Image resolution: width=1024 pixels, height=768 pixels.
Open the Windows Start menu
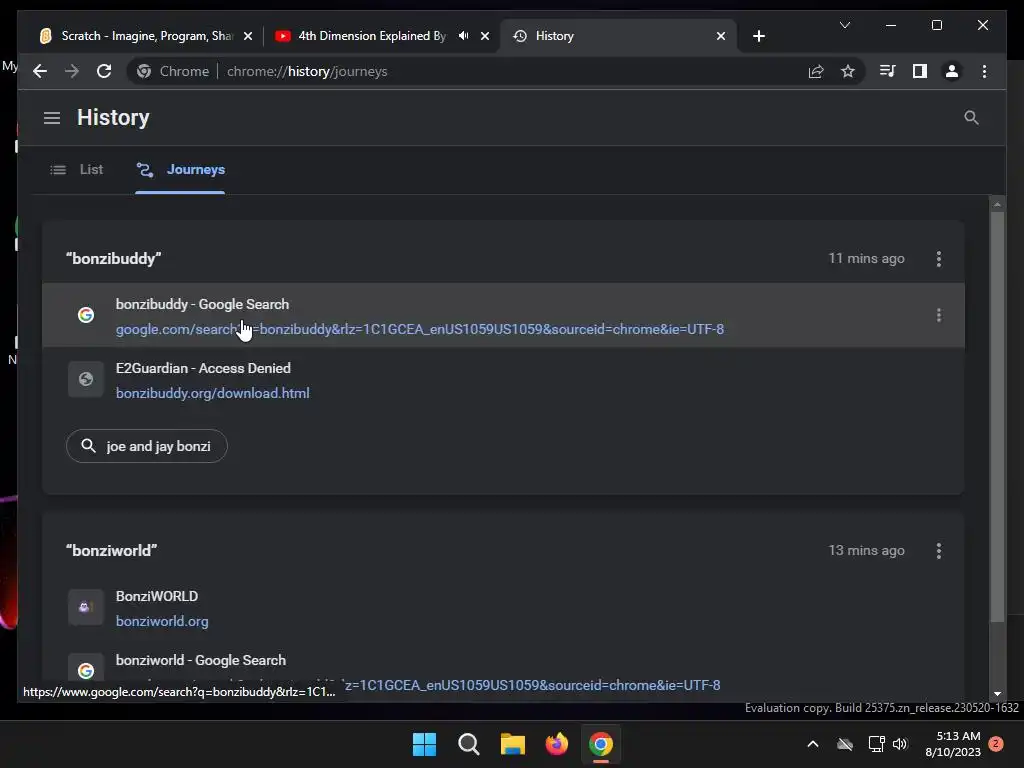pos(424,744)
